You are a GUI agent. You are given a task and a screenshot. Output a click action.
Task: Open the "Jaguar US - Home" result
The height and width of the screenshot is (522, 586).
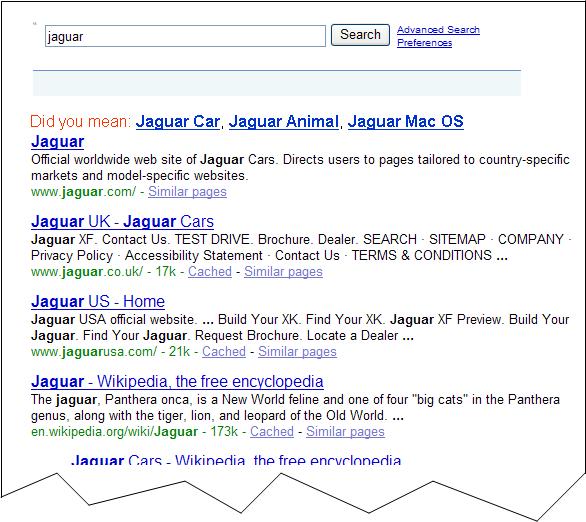[98, 302]
